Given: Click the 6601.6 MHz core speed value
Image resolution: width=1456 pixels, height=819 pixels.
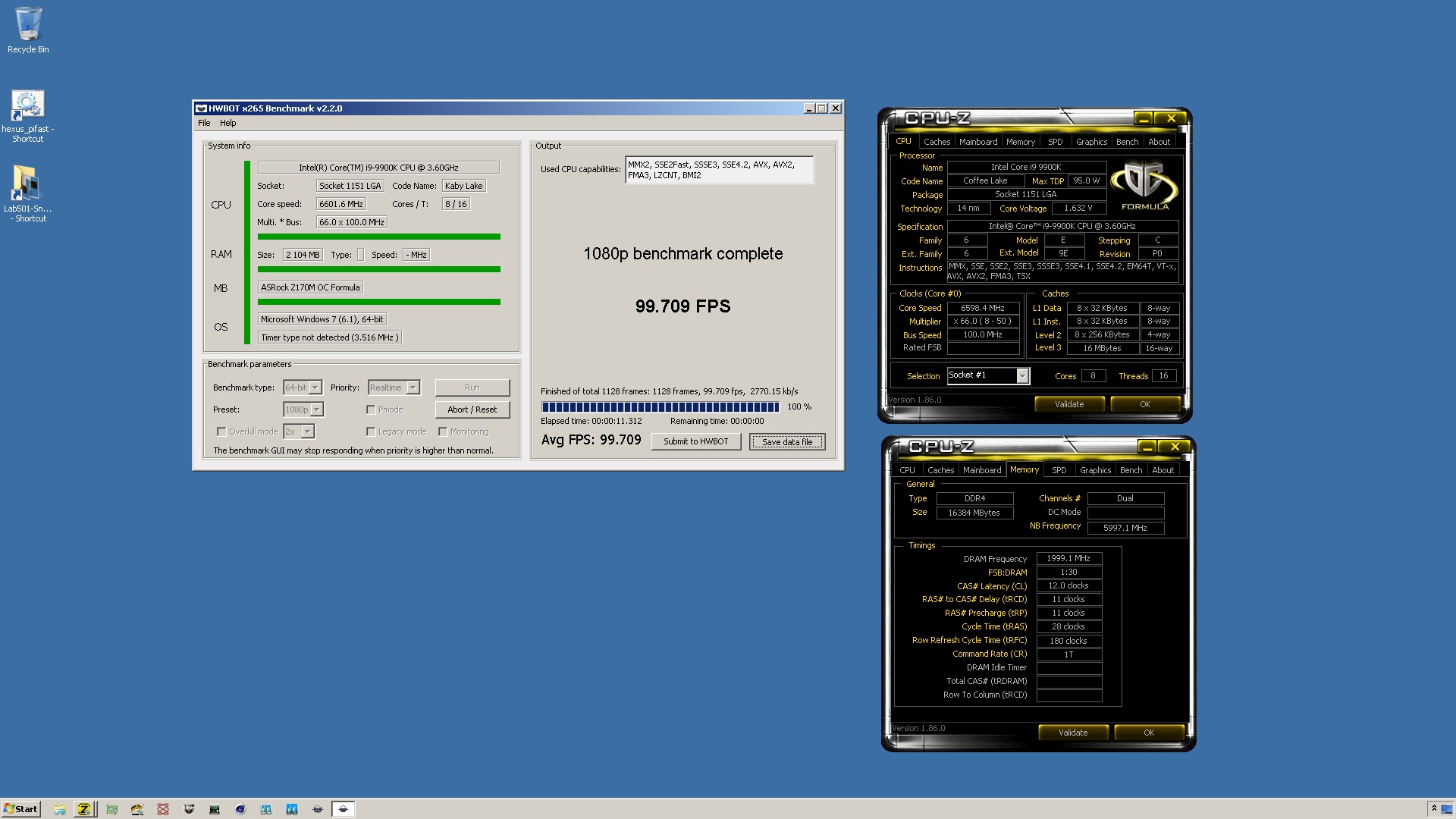Looking at the screenshot, I should (340, 204).
